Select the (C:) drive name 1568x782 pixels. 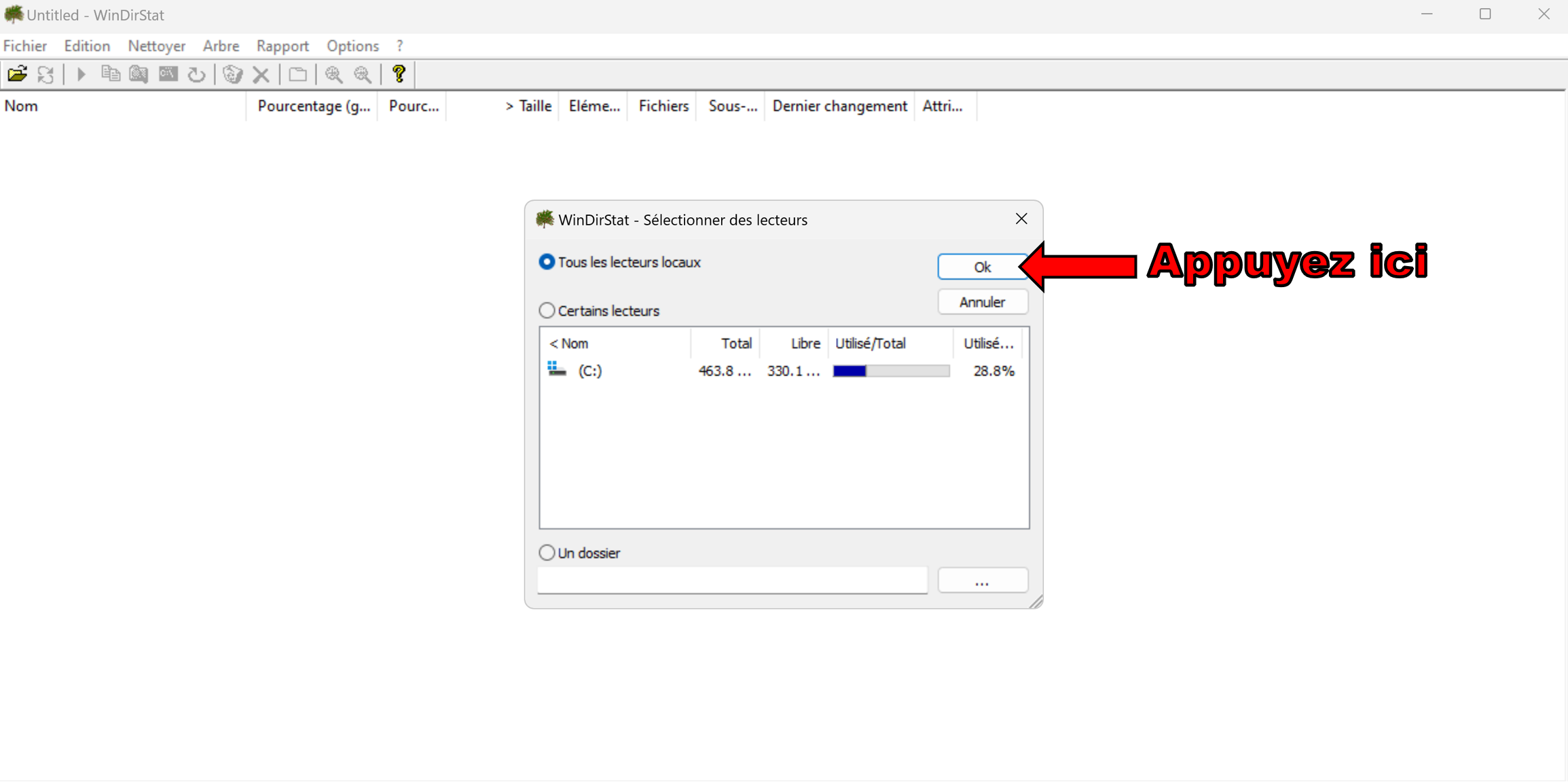pos(590,371)
